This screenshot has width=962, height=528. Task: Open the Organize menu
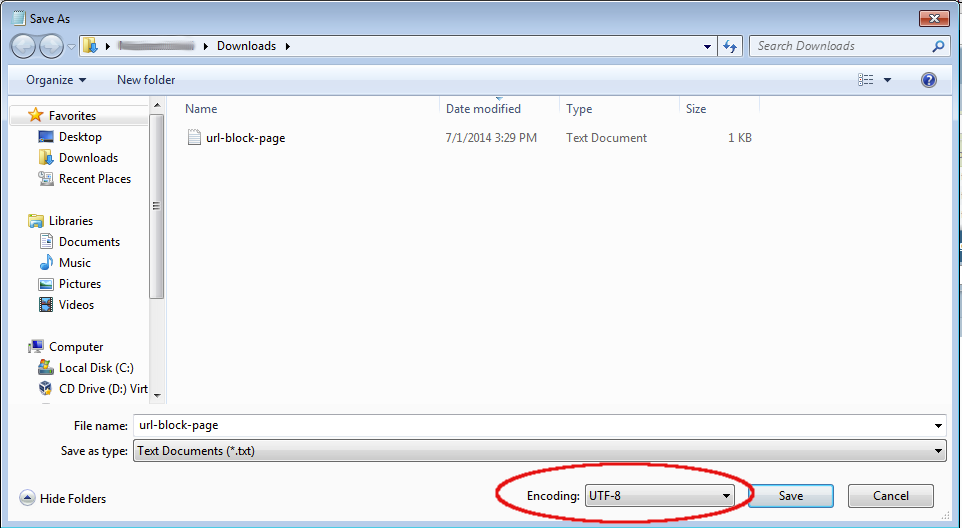point(56,80)
